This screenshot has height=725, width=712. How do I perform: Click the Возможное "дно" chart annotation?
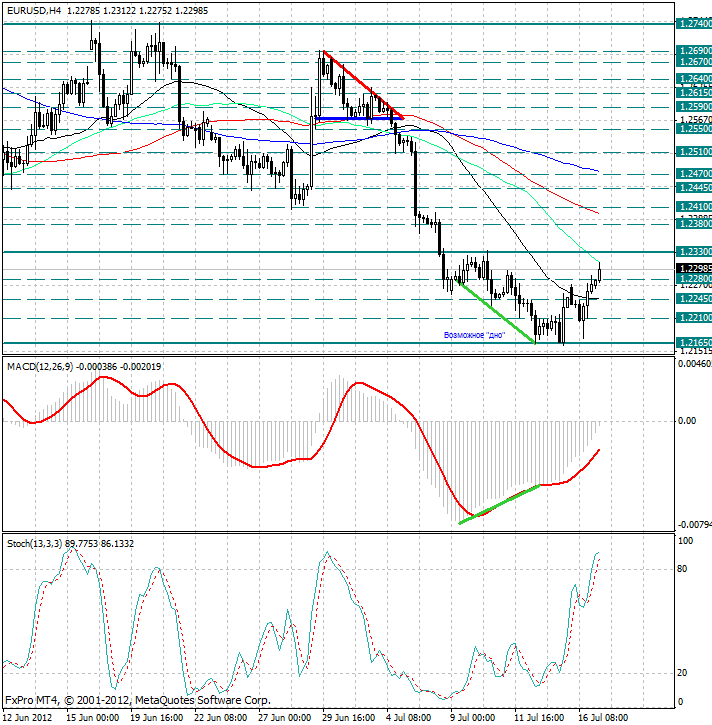tap(474, 335)
